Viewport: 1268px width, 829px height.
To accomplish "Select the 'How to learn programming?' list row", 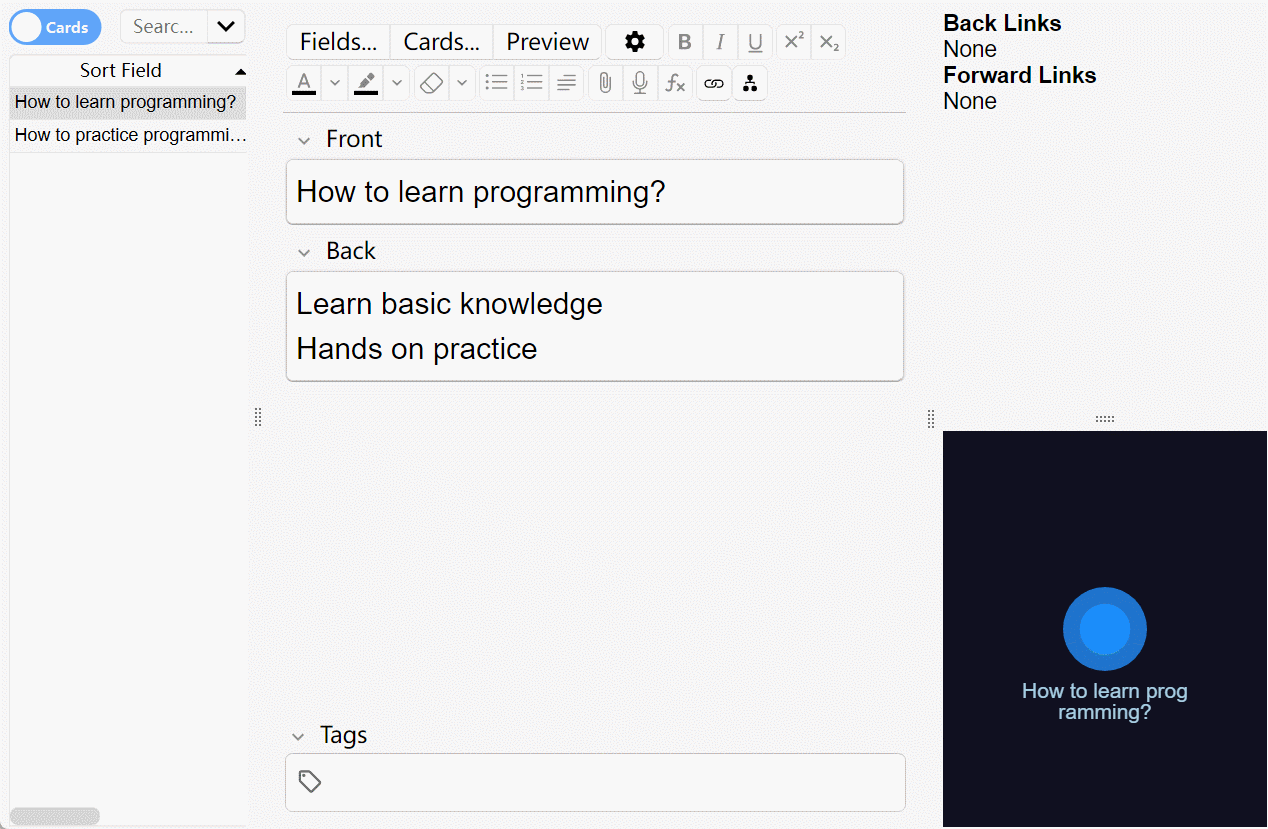I will (x=128, y=102).
